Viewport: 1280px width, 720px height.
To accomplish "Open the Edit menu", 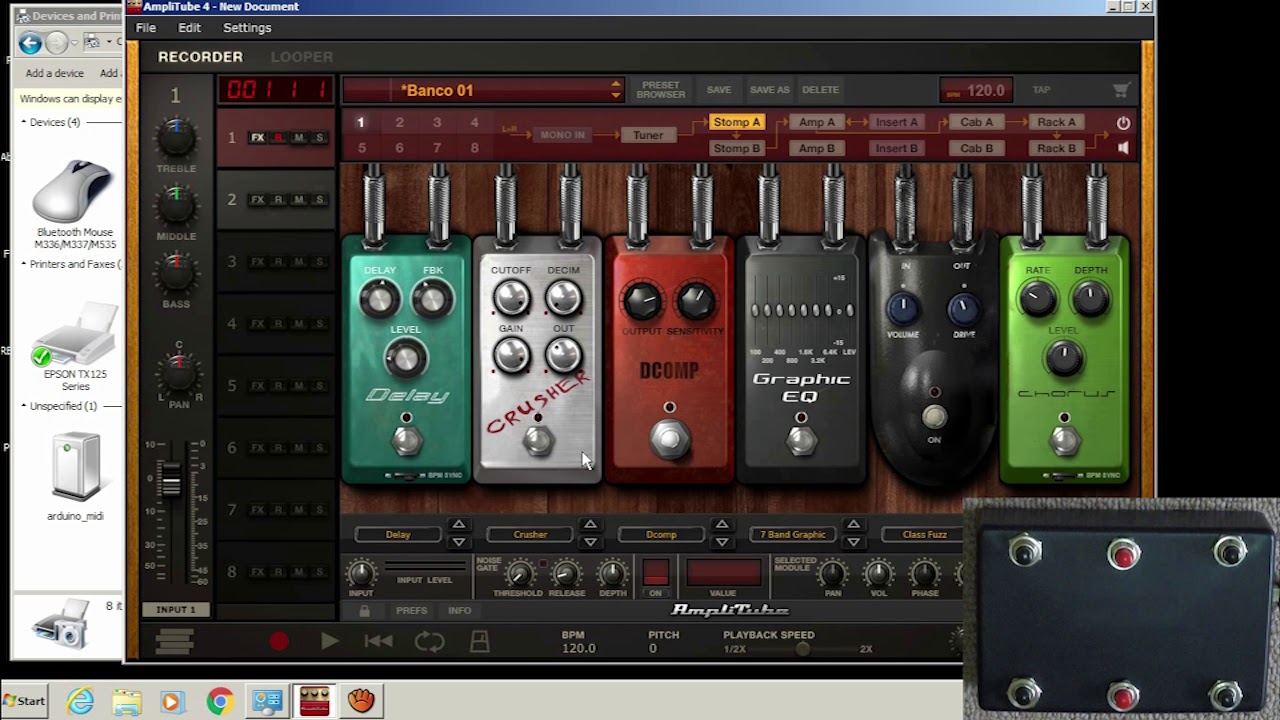I will pyautogui.click(x=190, y=28).
